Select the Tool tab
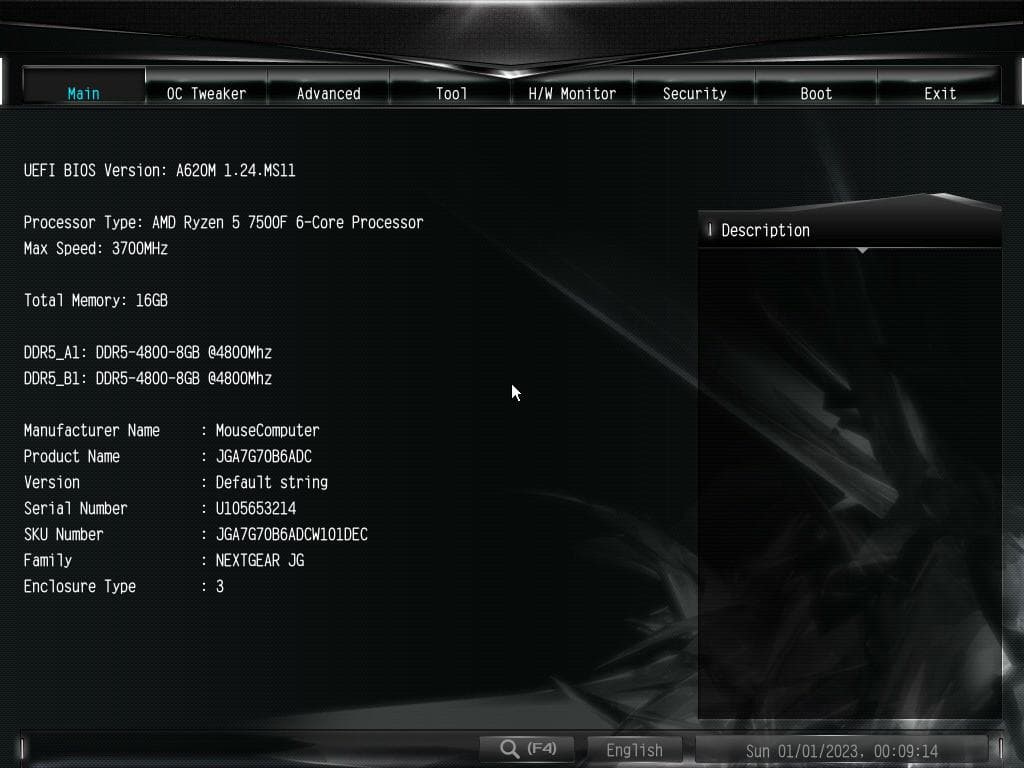The height and width of the screenshot is (768, 1024). click(x=451, y=86)
